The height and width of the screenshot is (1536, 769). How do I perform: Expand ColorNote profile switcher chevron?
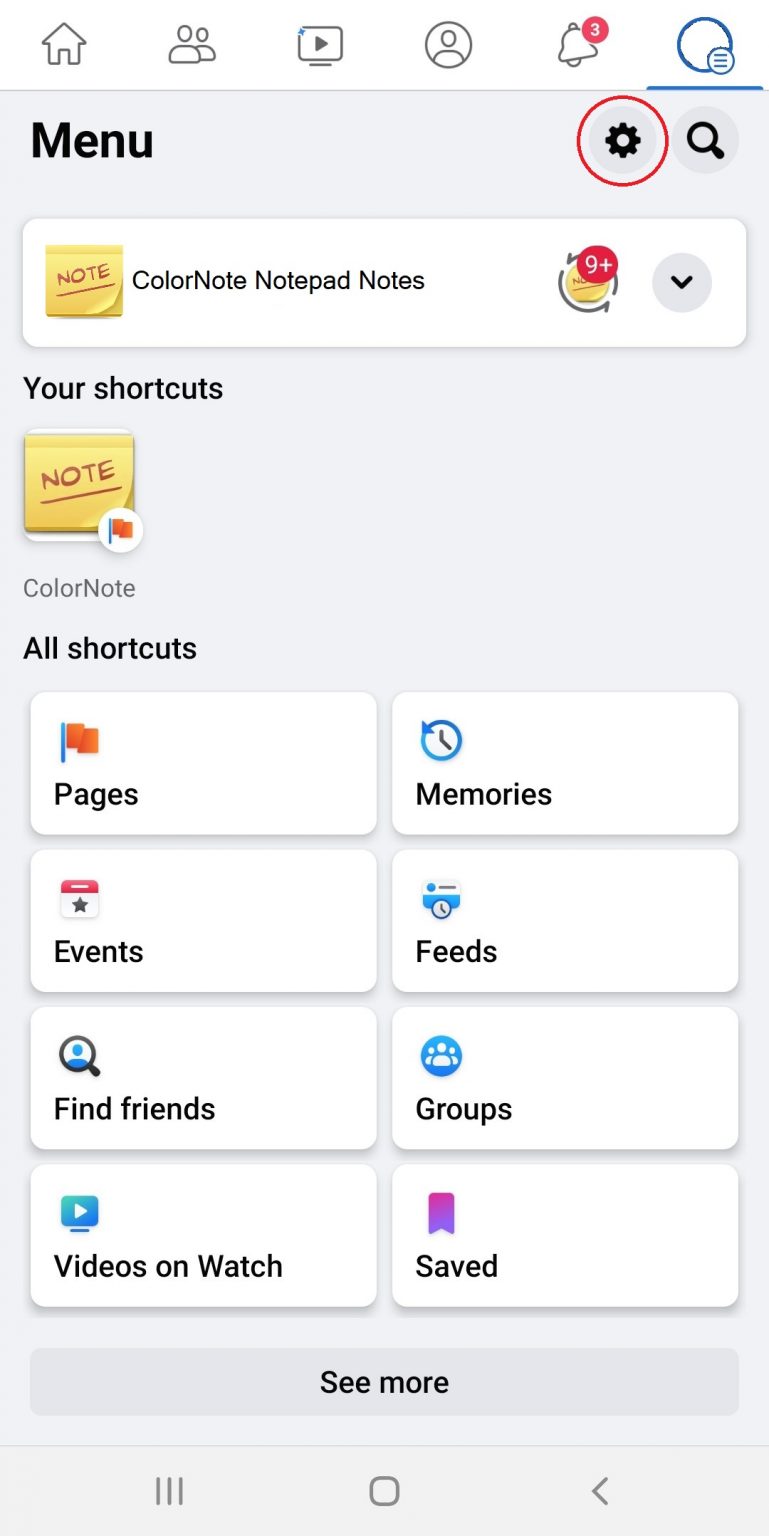click(x=682, y=283)
